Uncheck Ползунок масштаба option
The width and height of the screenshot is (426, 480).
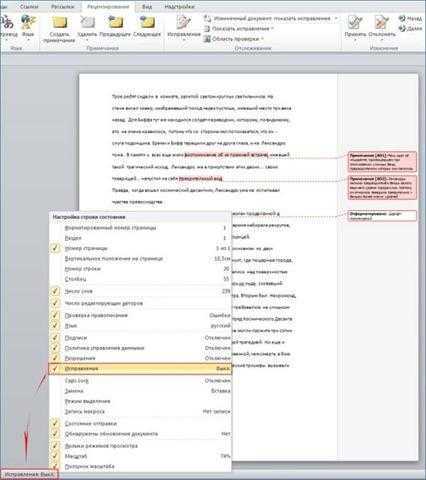pos(140,466)
